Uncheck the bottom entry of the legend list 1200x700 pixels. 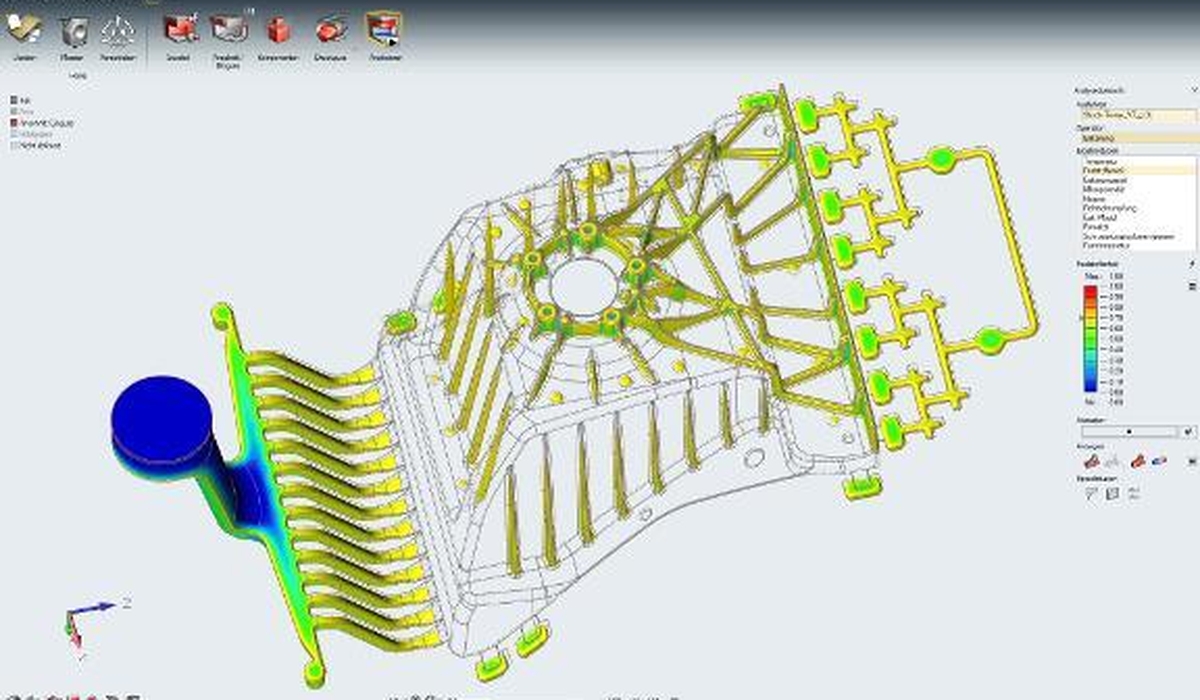pyautogui.click(x=13, y=145)
